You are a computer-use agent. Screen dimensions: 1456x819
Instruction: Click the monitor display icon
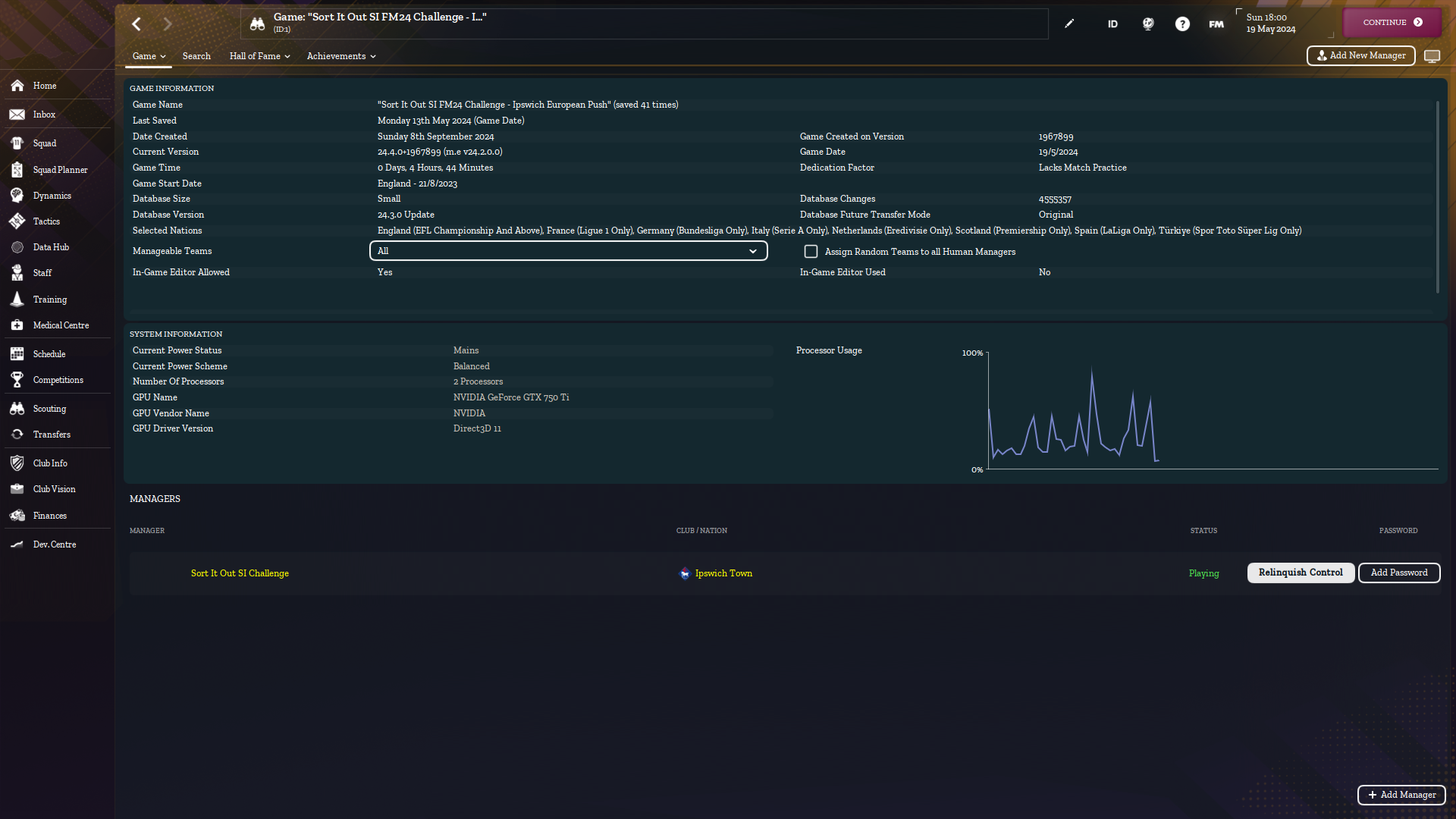(1432, 56)
